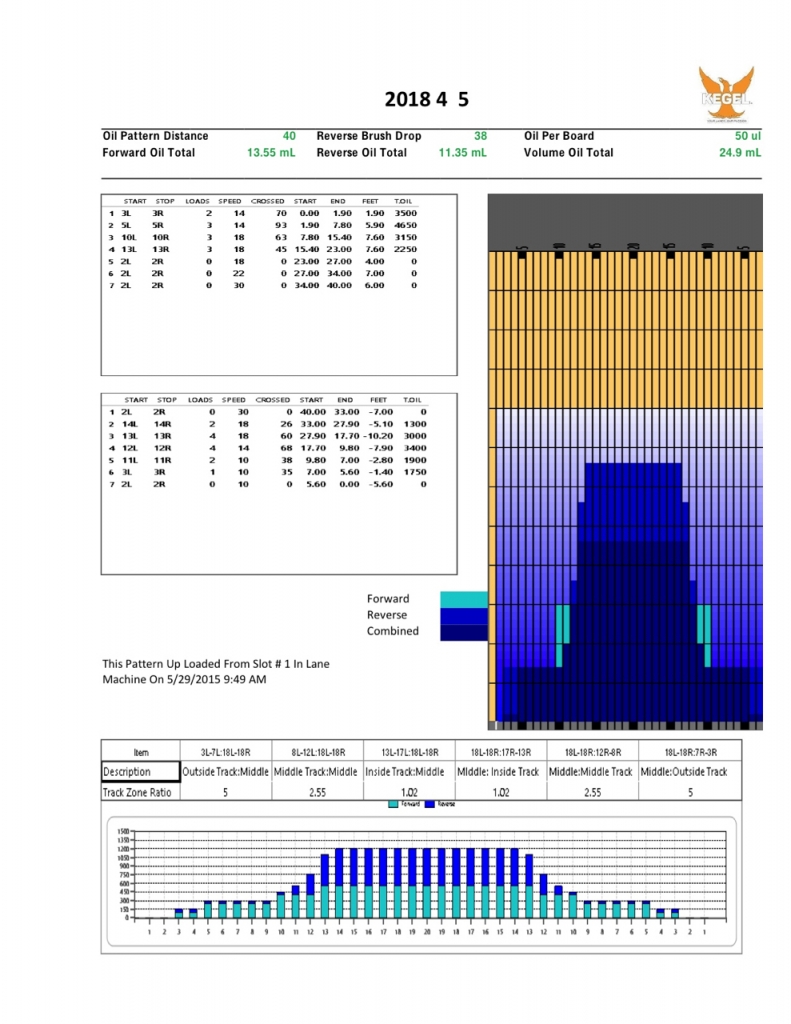Click the "4650" T.OIL cell

pyautogui.click(x=406, y=225)
